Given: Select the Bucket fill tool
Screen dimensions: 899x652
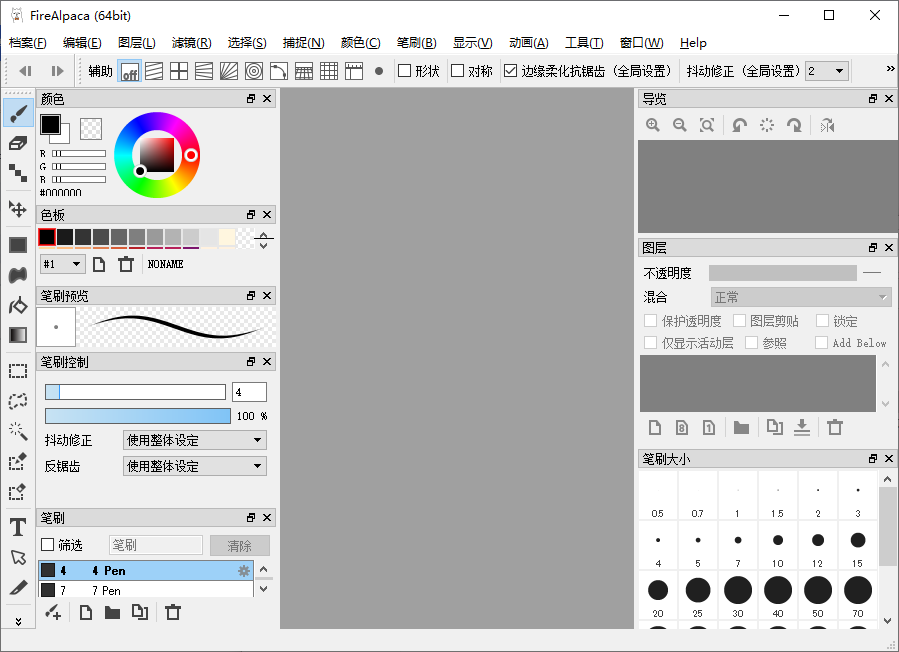Looking at the screenshot, I should (x=18, y=305).
